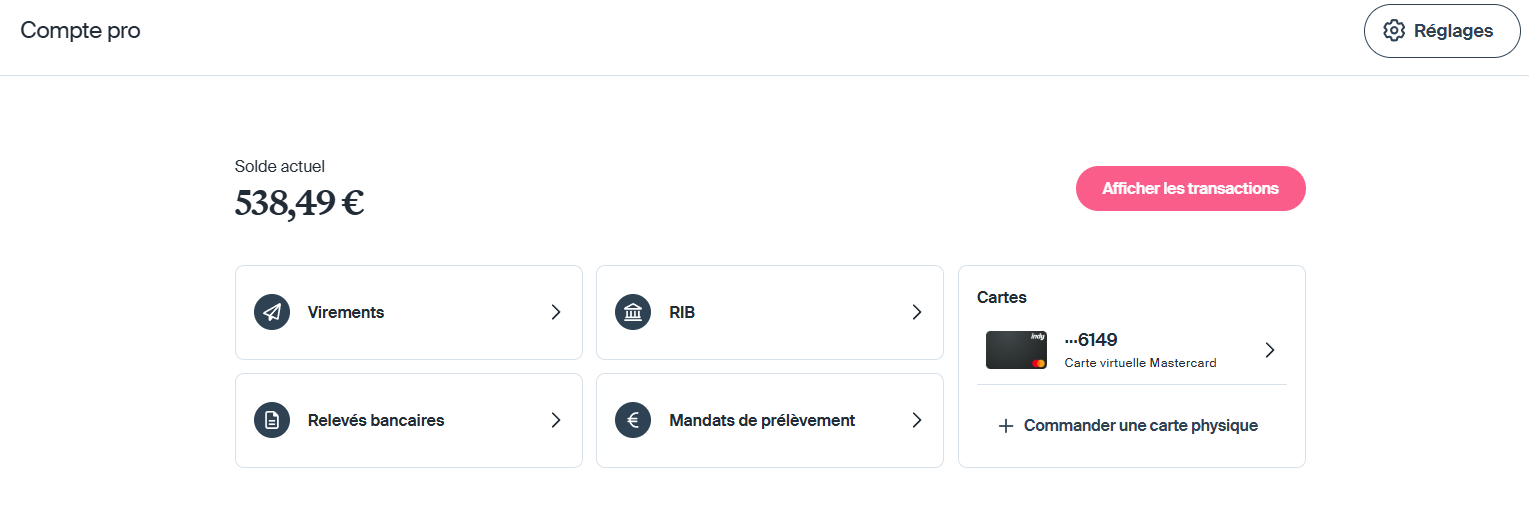The height and width of the screenshot is (522, 1529).
Task: Open RIB details via the chevron
Action: click(x=917, y=312)
